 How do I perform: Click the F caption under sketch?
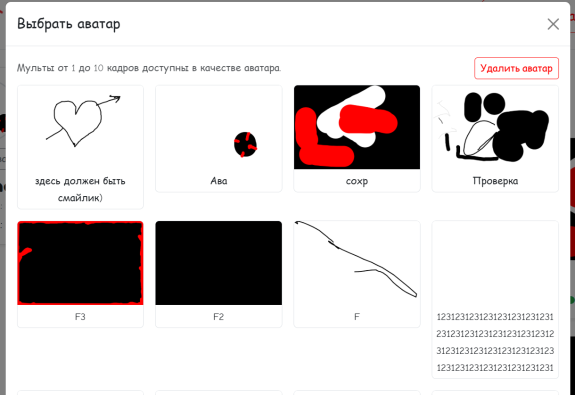click(x=357, y=317)
